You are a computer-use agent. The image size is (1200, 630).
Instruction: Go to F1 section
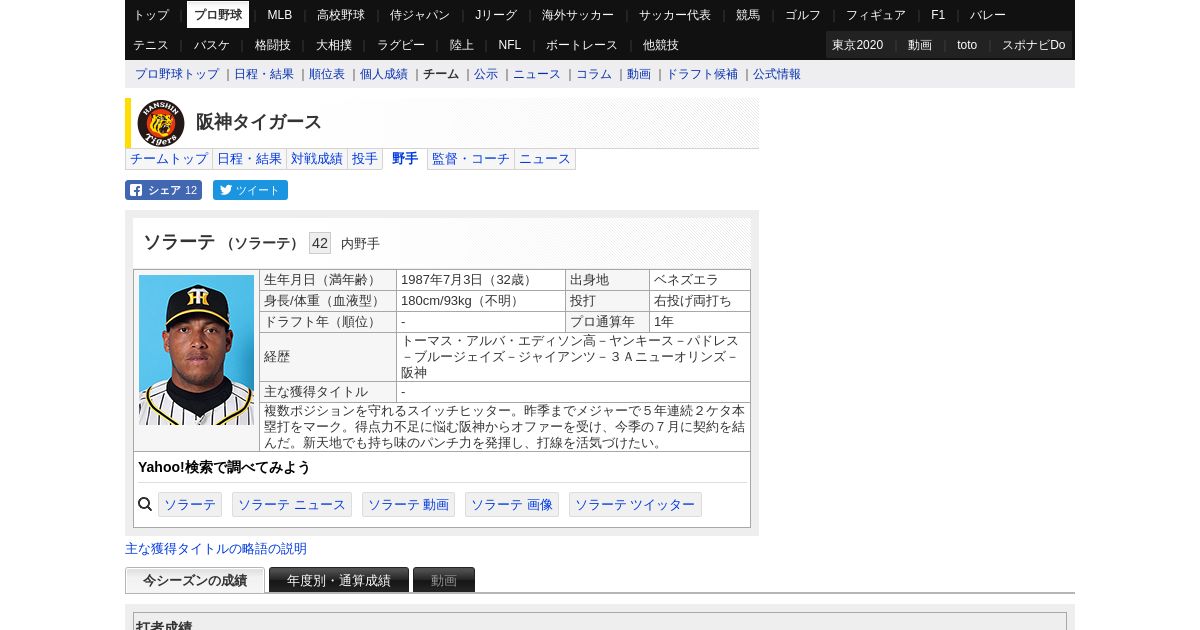pyautogui.click(x=938, y=15)
